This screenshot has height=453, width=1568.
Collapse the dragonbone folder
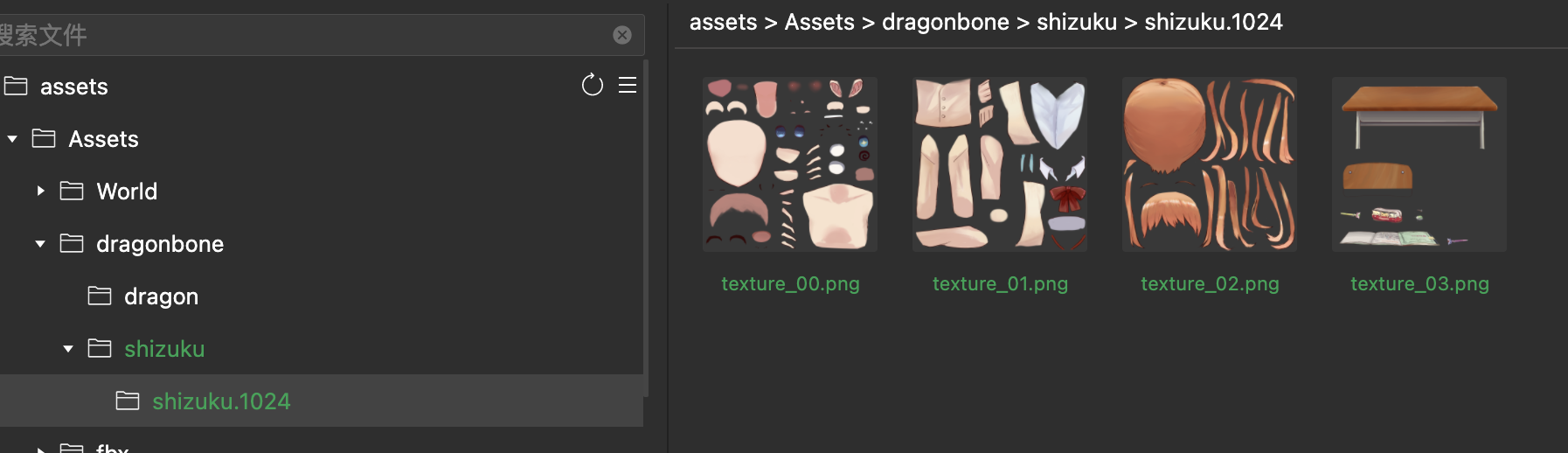coord(40,244)
